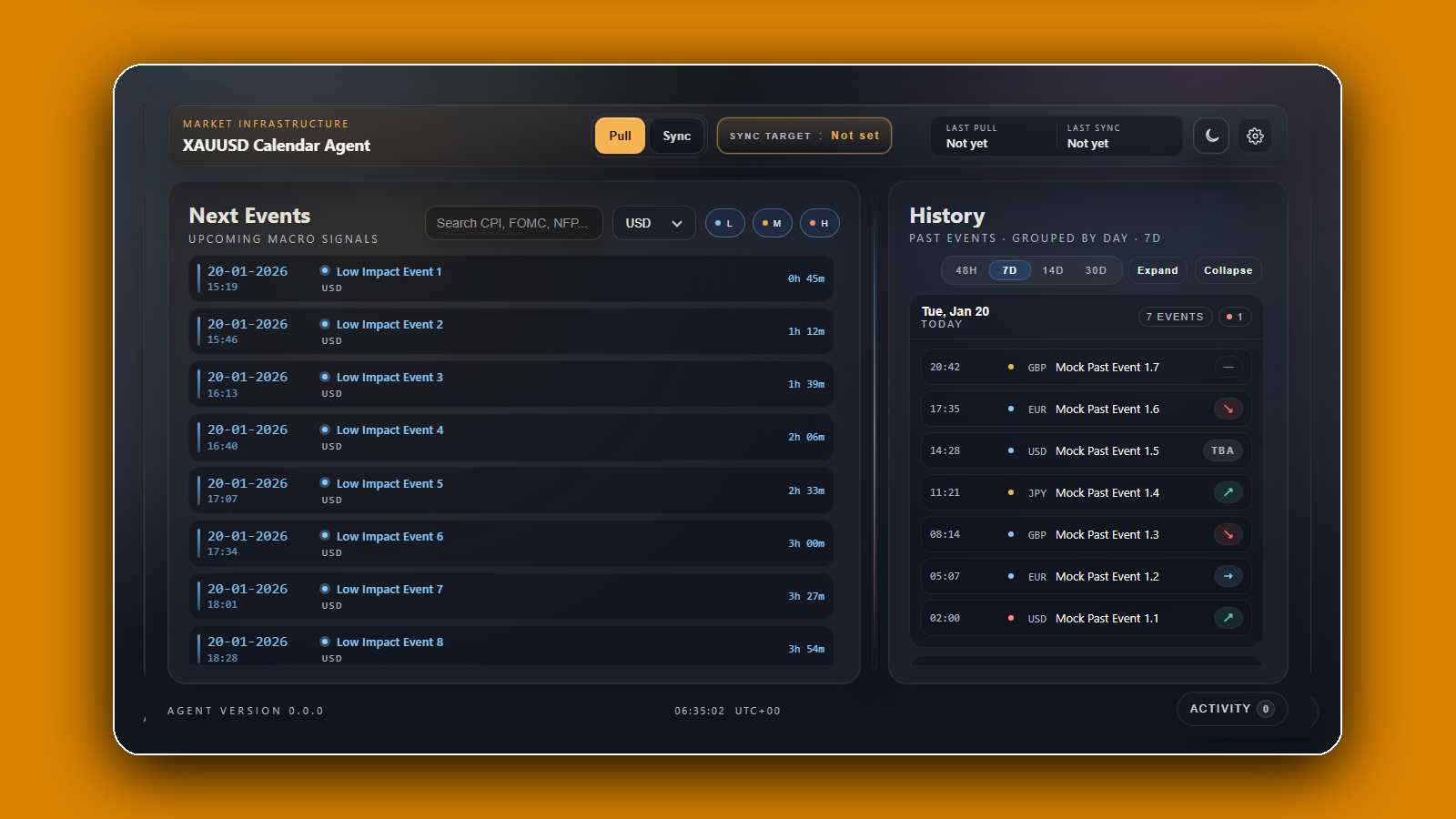Switch history range to 48H
The height and width of the screenshot is (819, 1456).
[x=966, y=270]
